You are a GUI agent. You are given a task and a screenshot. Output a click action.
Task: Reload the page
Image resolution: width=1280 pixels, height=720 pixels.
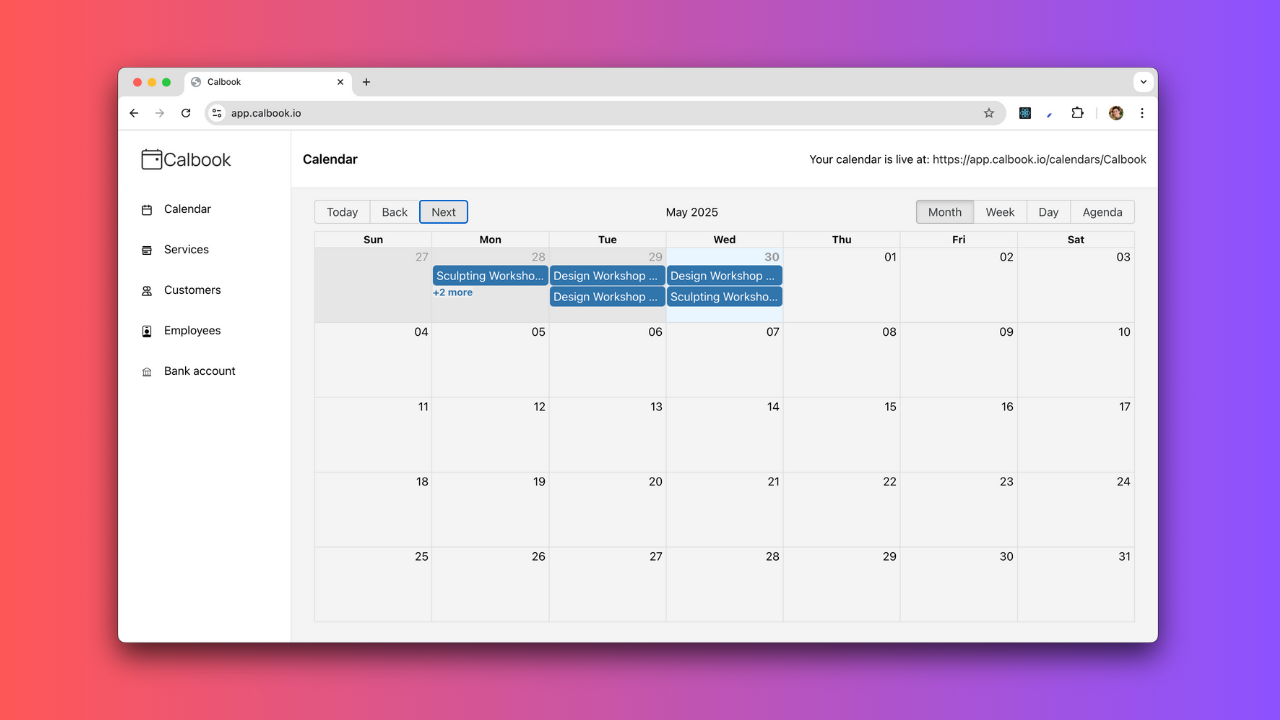pos(185,113)
